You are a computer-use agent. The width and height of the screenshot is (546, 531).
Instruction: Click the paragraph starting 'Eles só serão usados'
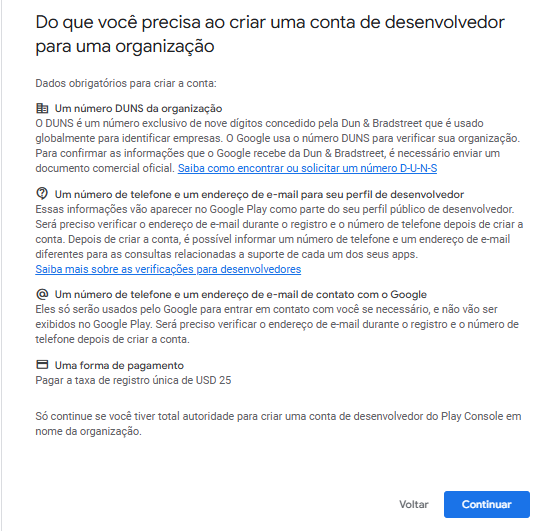click(x=277, y=324)
